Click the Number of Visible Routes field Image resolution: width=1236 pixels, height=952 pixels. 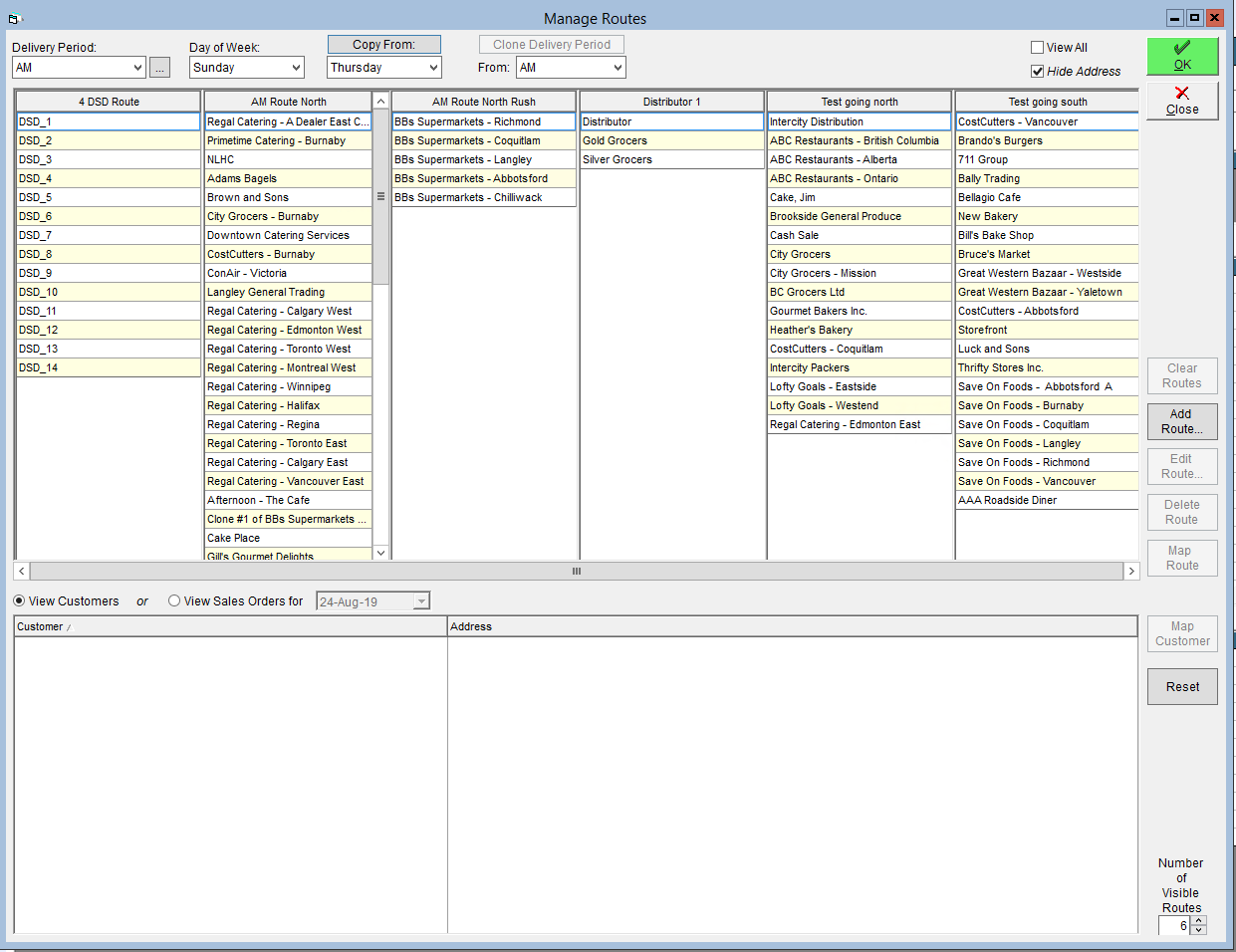click(1174, 926)
